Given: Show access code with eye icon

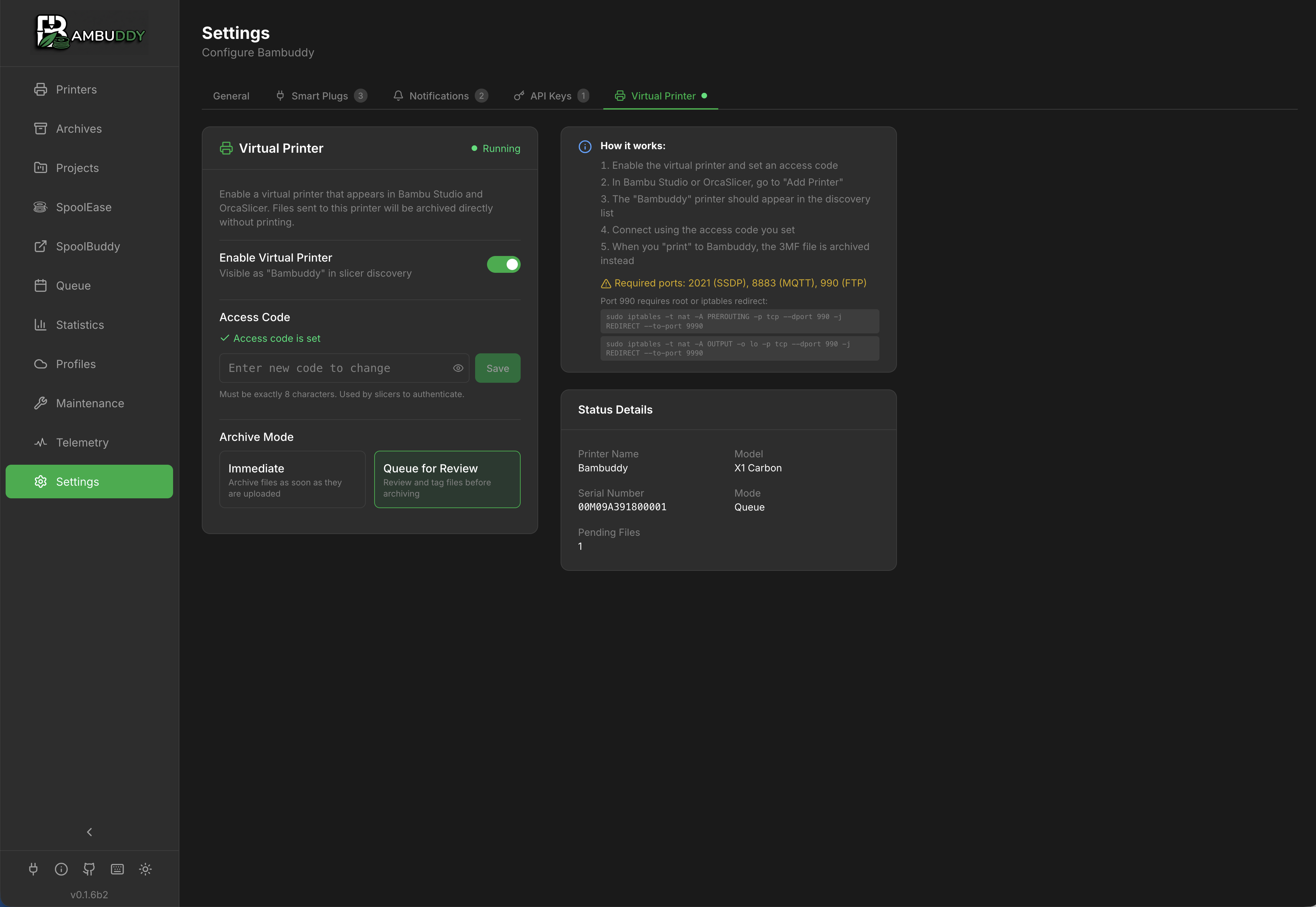Looking at the screenshot, I should pyautogui.click(x=458, y=368).
